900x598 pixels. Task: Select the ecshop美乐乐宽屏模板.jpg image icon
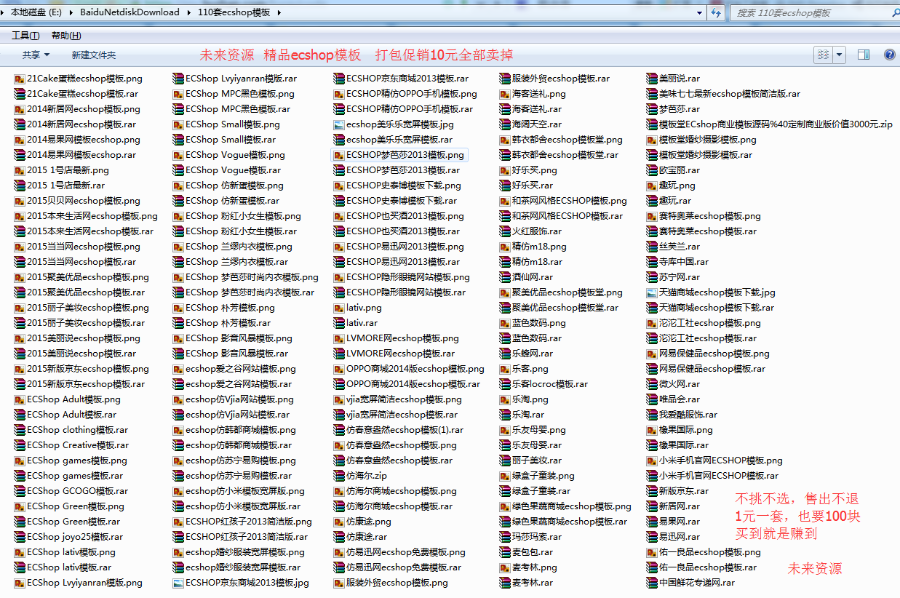coord(339,125)
